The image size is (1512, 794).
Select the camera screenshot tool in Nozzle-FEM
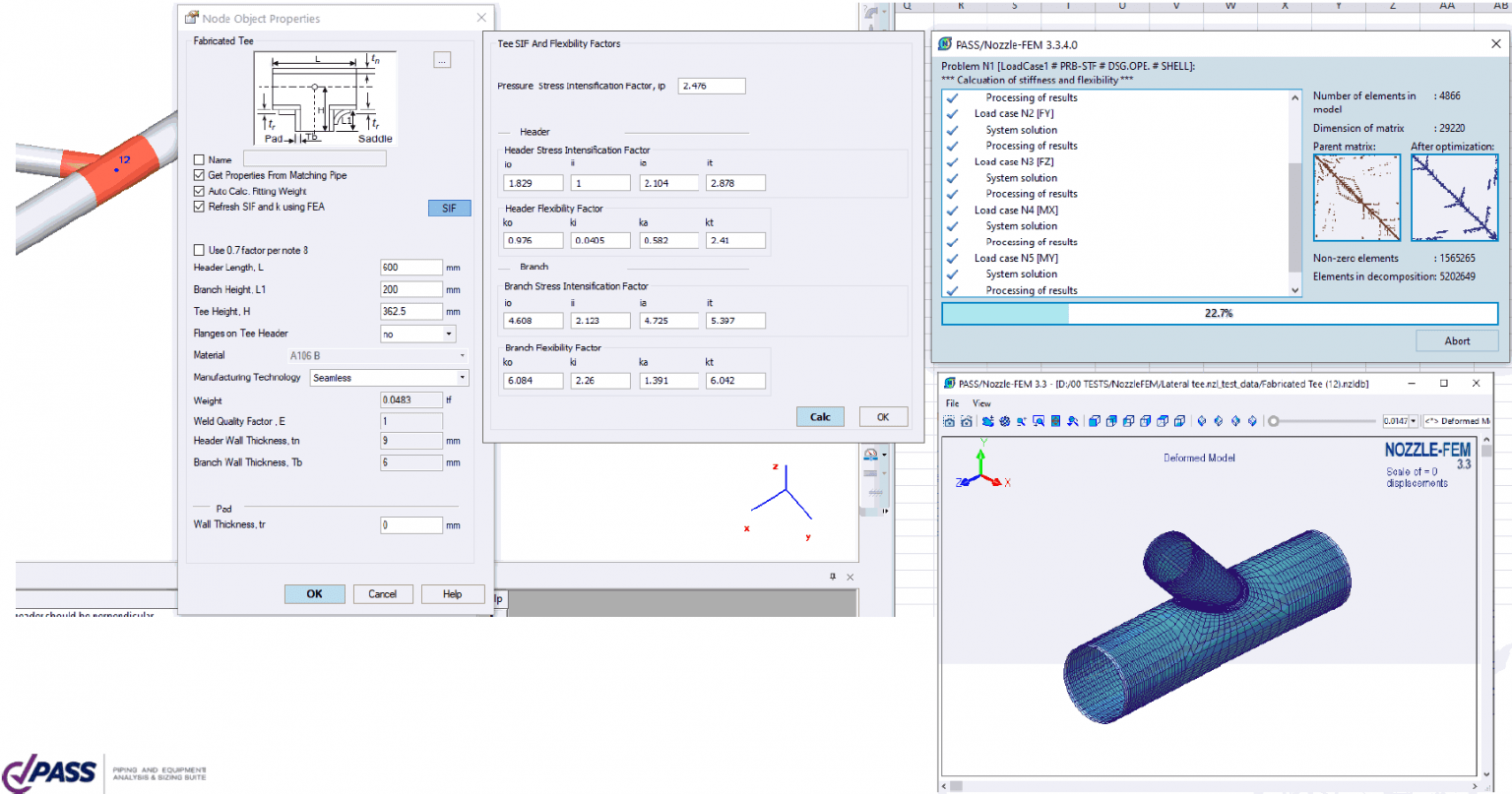pyautogui.click(x=948, y=421)
